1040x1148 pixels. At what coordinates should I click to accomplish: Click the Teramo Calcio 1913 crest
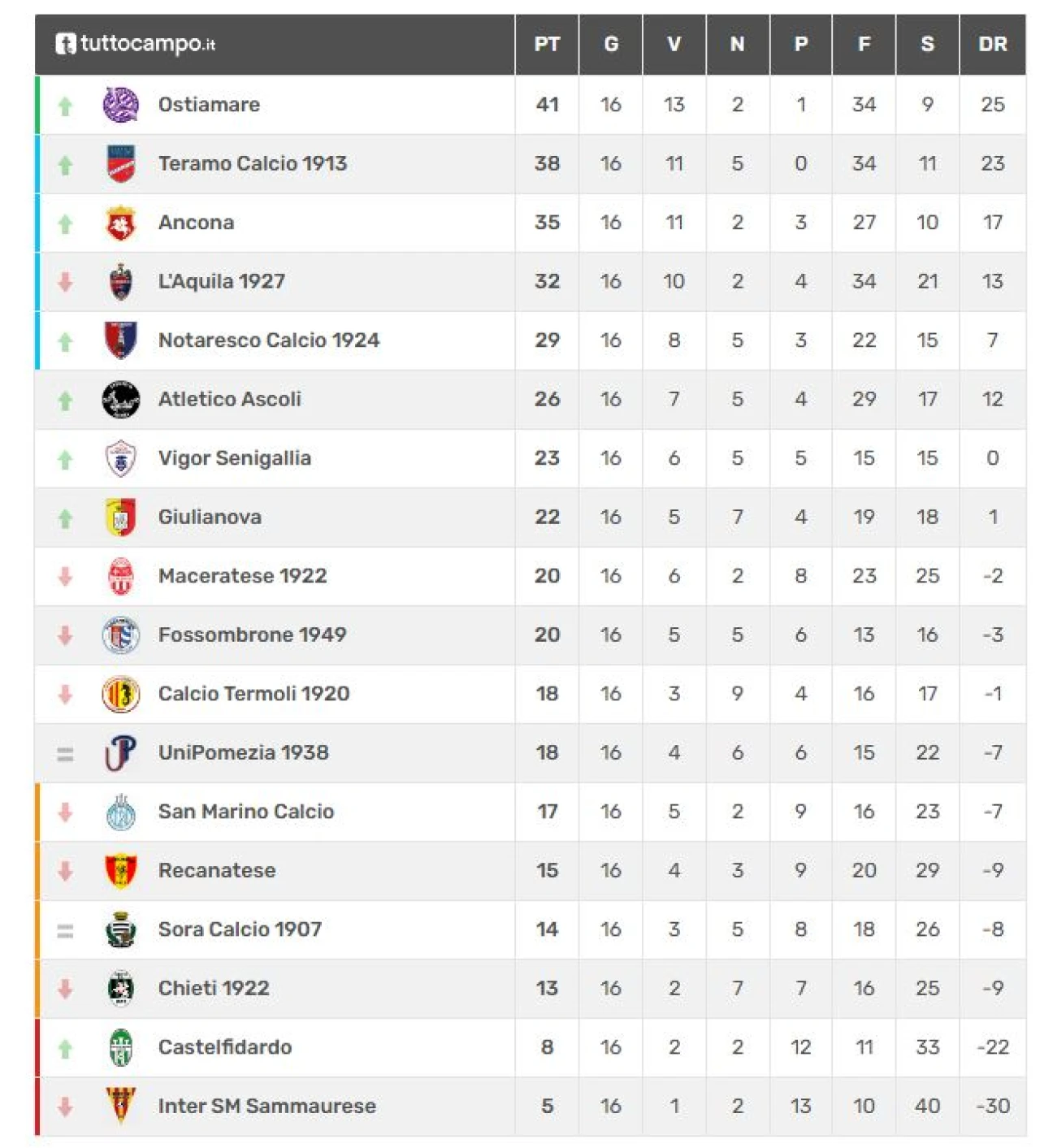[x=120, y=163]
